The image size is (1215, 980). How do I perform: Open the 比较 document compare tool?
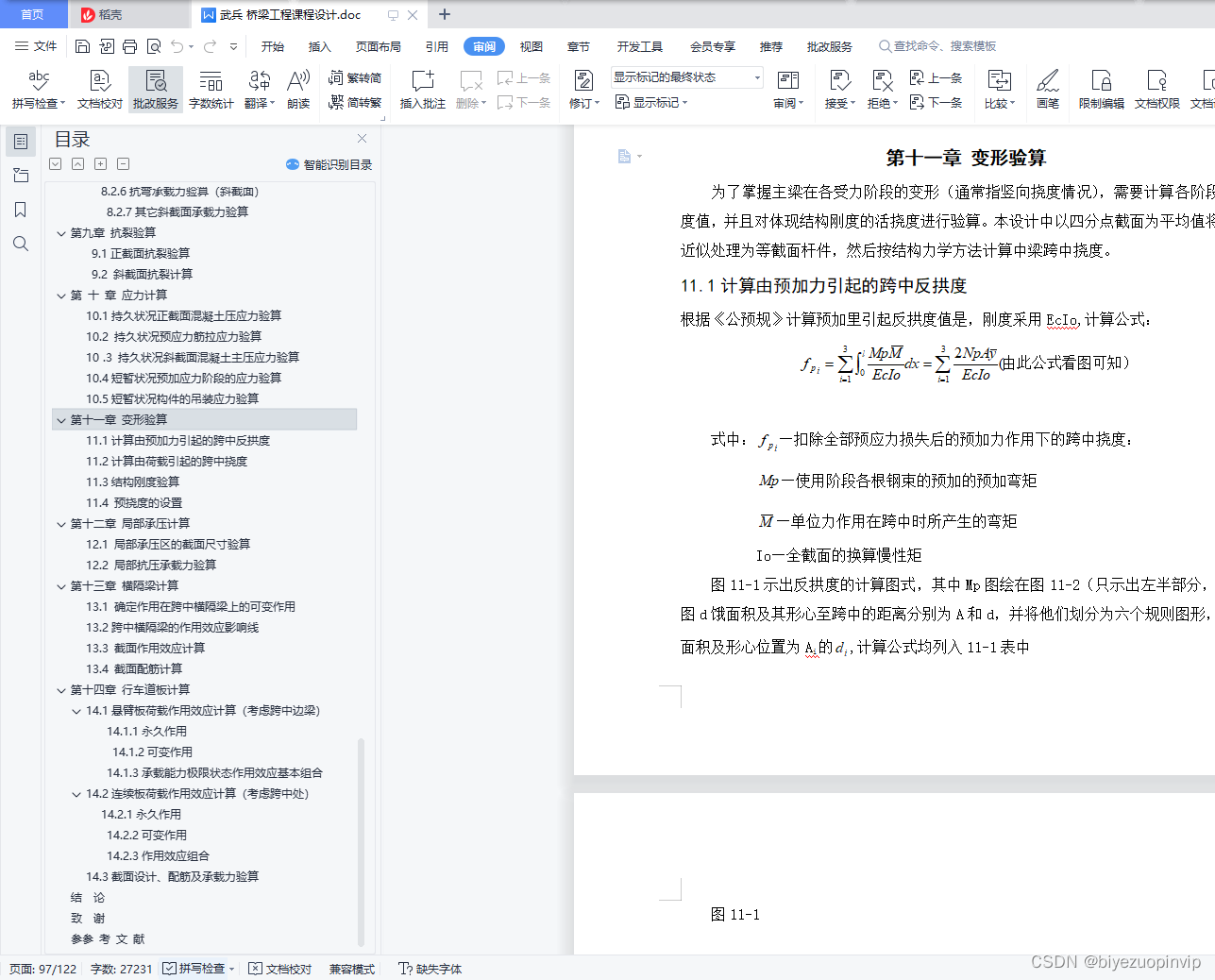pos(998,90)
